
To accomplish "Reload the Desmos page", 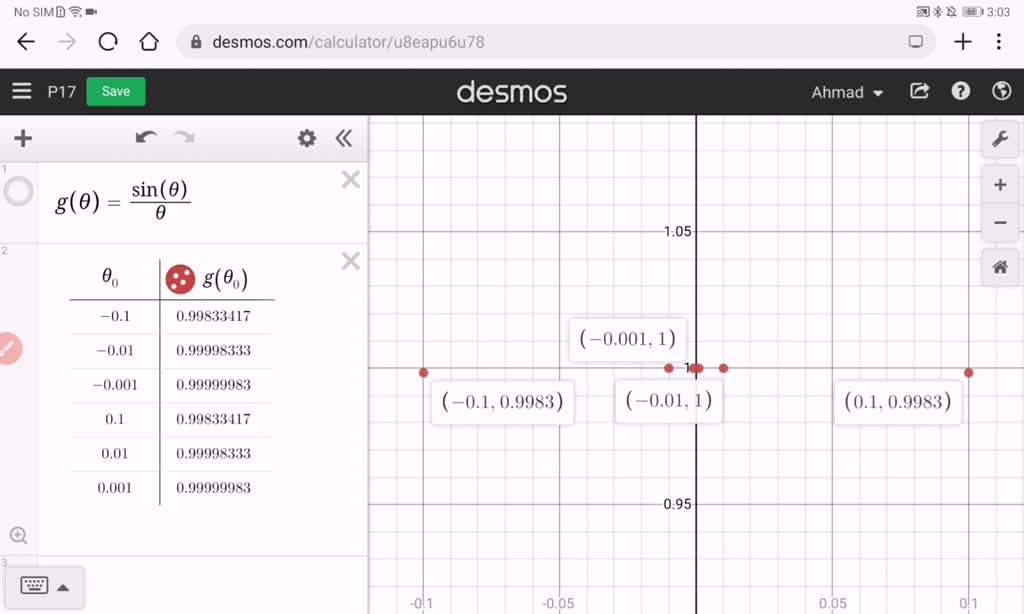I will coord(108,42).
